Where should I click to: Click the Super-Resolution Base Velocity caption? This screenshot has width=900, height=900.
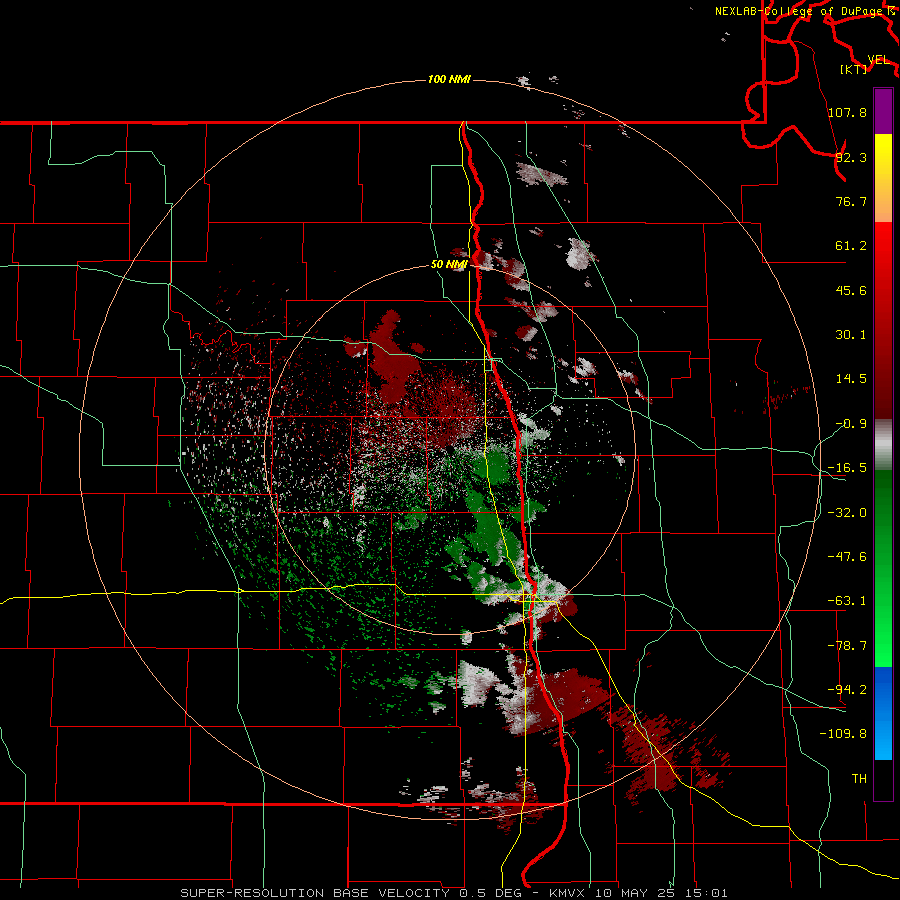(x=453, y=893)
